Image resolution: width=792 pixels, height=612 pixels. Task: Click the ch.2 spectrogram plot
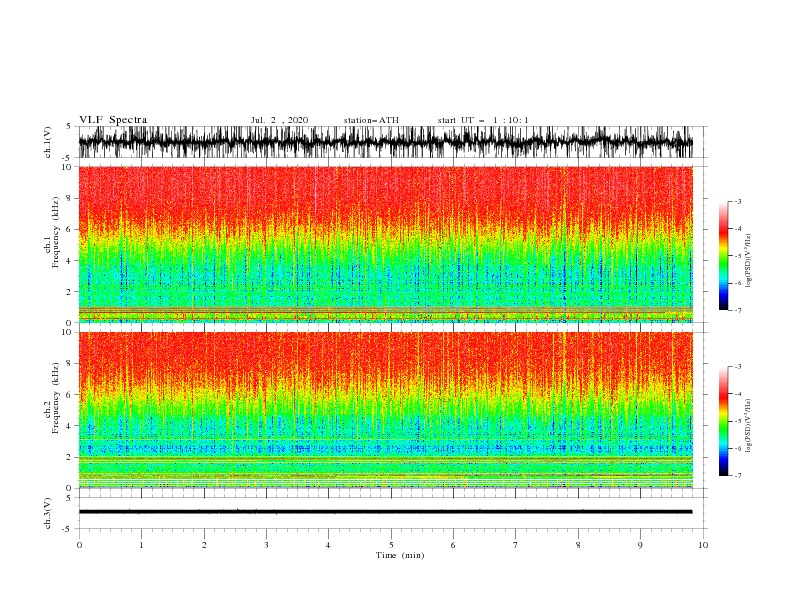tap(385, 410)
